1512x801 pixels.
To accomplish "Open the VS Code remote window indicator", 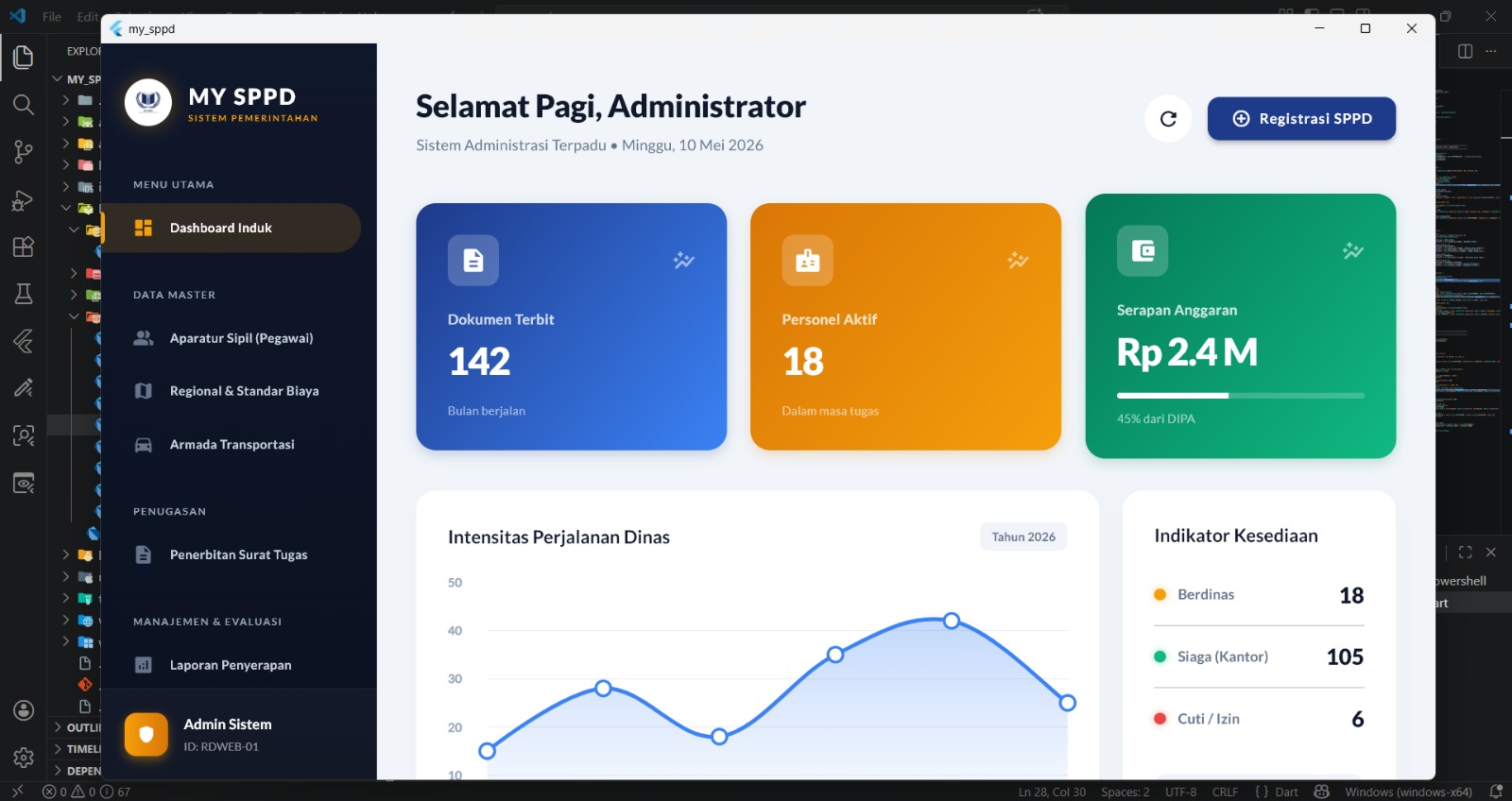I will point(17,792).
